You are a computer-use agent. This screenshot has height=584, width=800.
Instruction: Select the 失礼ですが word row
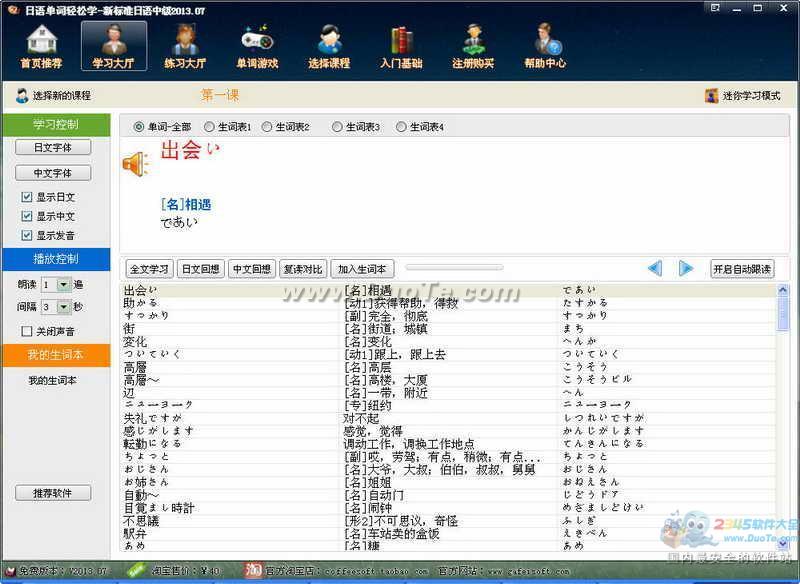pyautogui.click(x=449, y=418)
